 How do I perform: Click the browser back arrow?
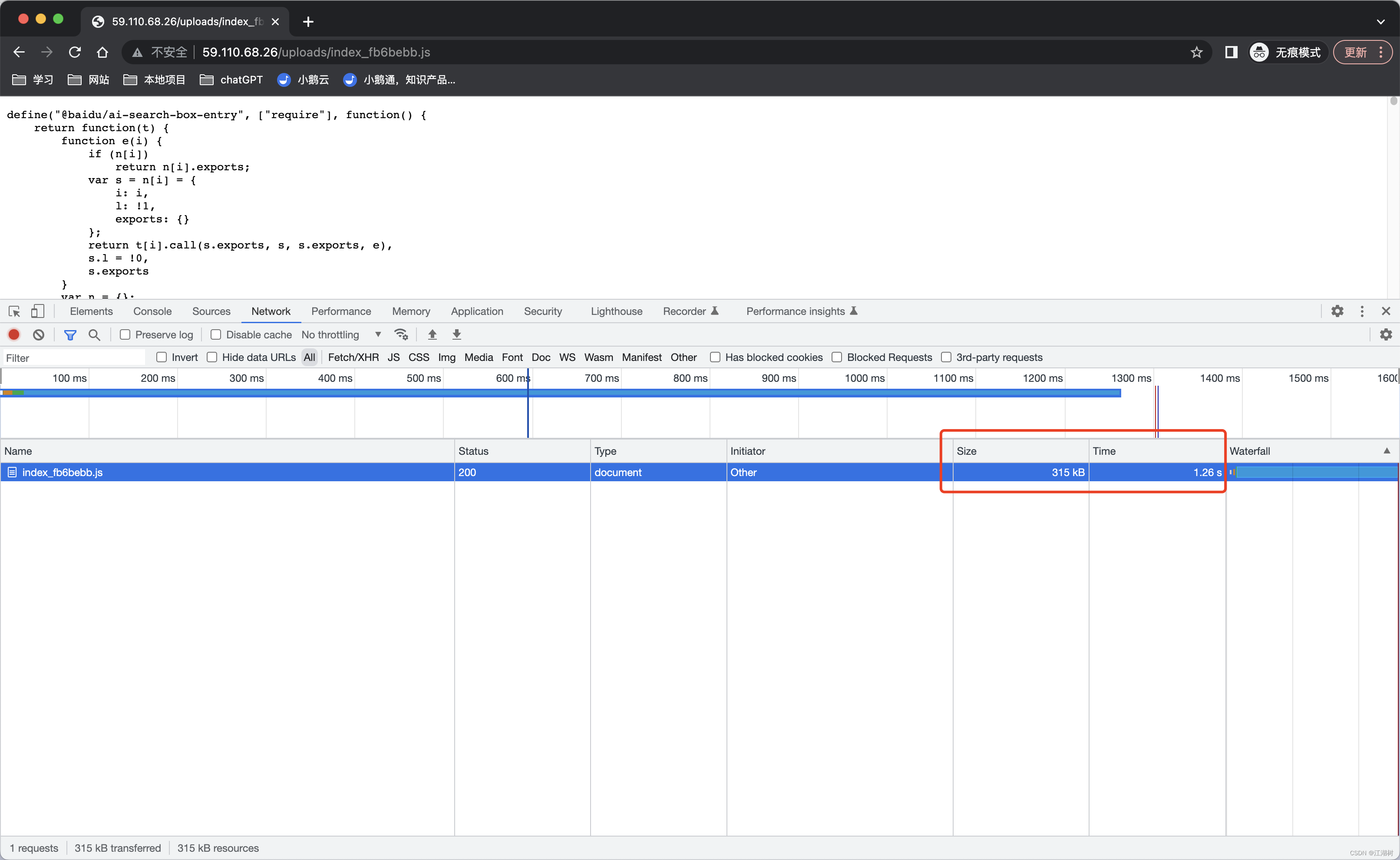point(20,52)
